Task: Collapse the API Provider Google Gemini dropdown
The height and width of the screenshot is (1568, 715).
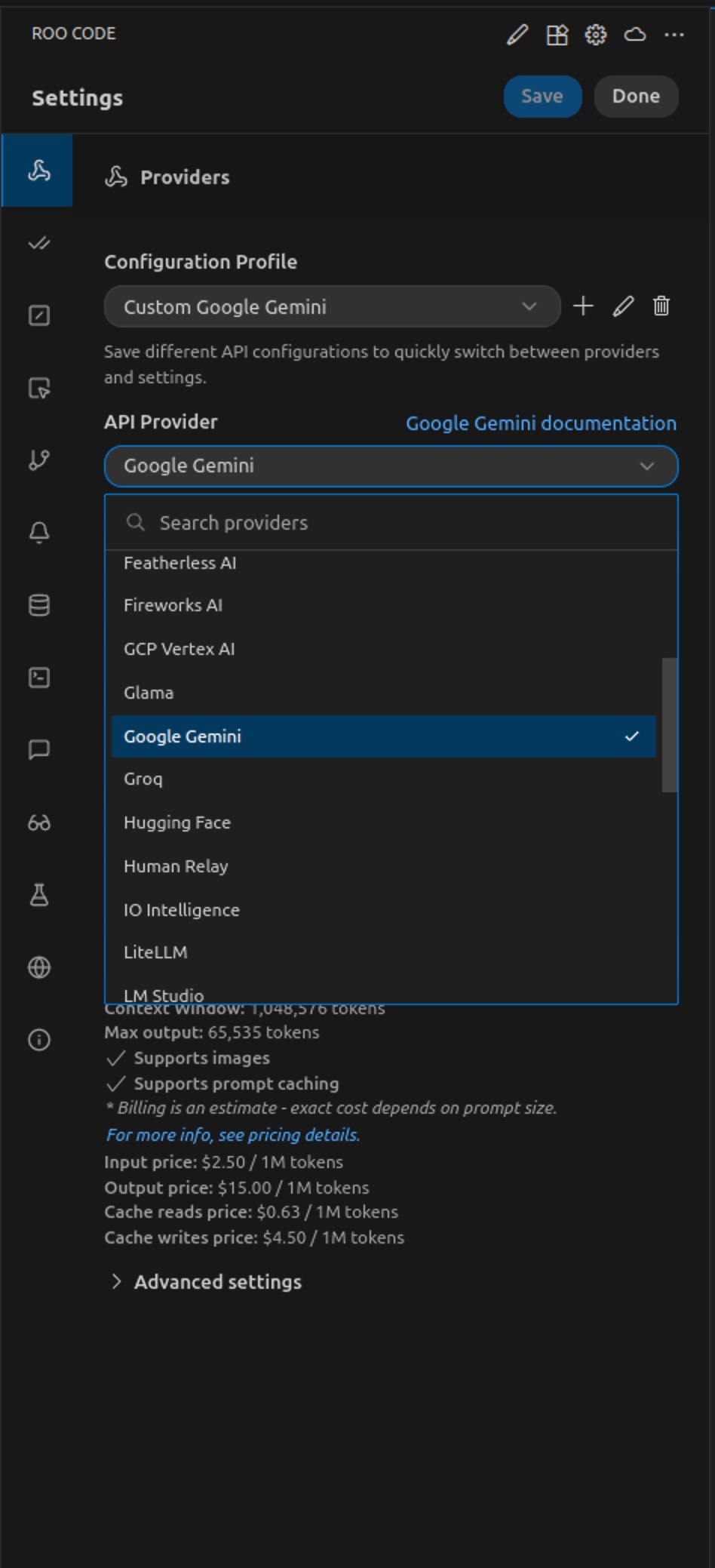Action: (391, 466)
